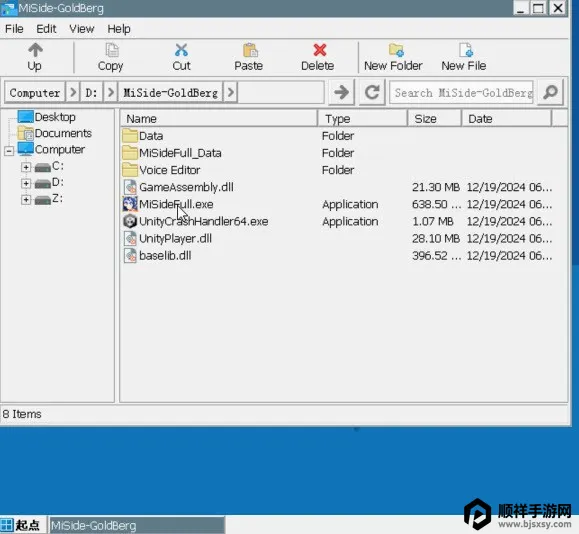Click Application type of MiSideFull.exe row
The image size is (579, 534).
pyautogui.click(x=350, y=204)
